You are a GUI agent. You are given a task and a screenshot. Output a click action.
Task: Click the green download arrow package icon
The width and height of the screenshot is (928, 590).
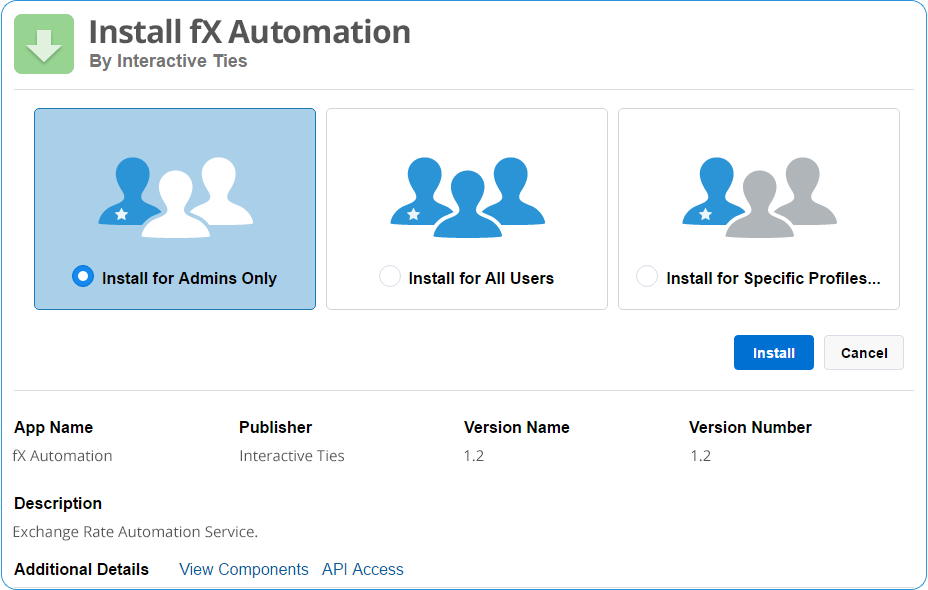(44, 44)
